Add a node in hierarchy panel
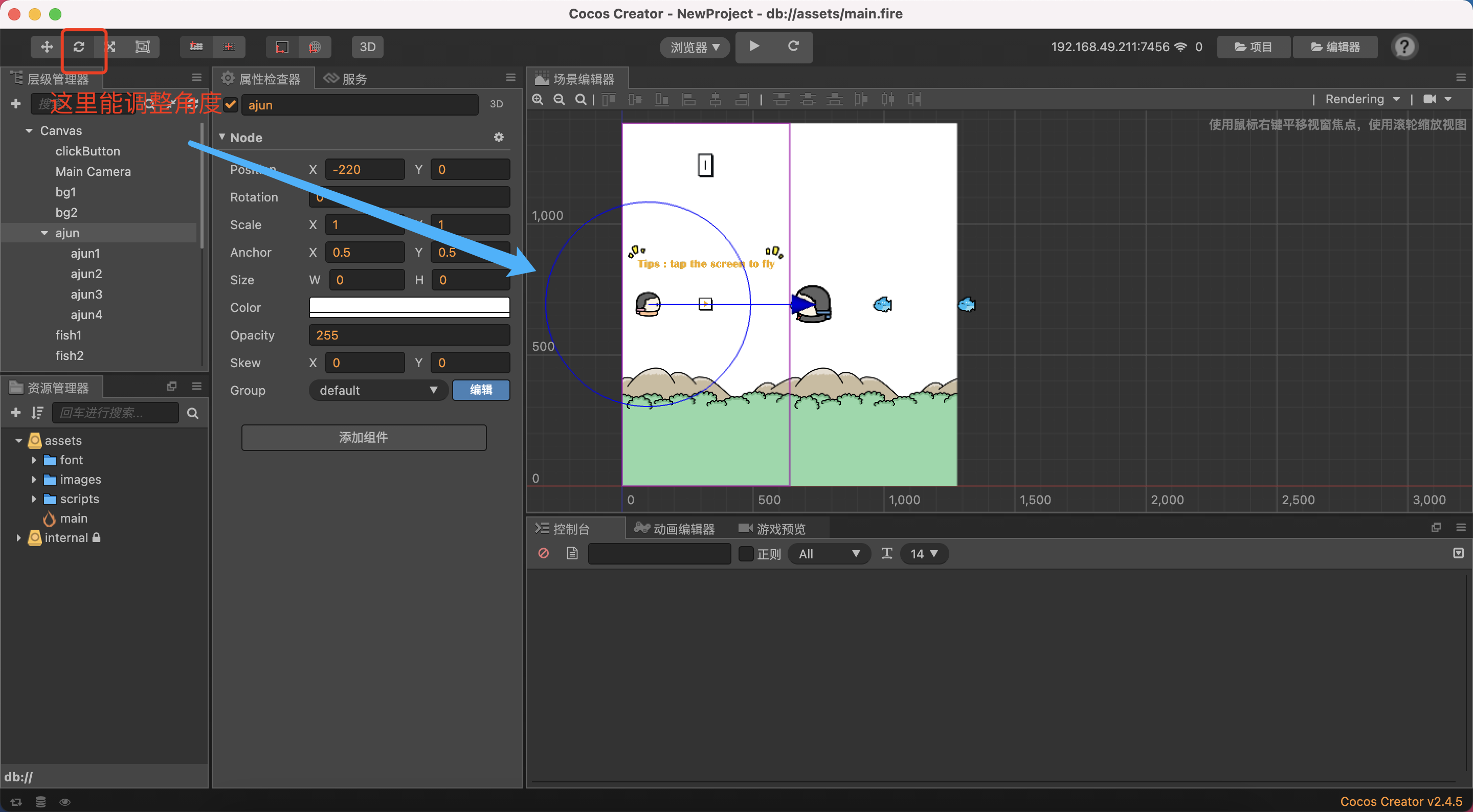Screen dimensions: 1473x812 (15, 103)
